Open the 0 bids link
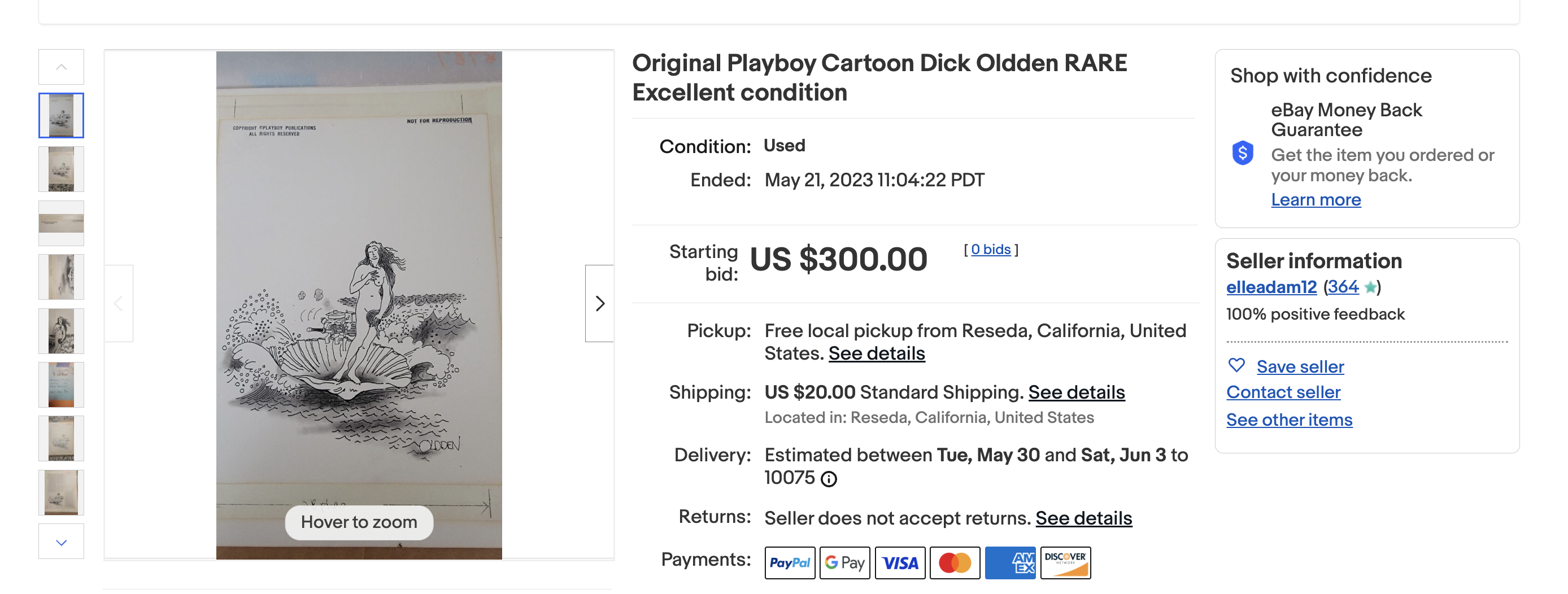Image resolution: width=1568 pixels, height=594 pixels. (990, 250)
